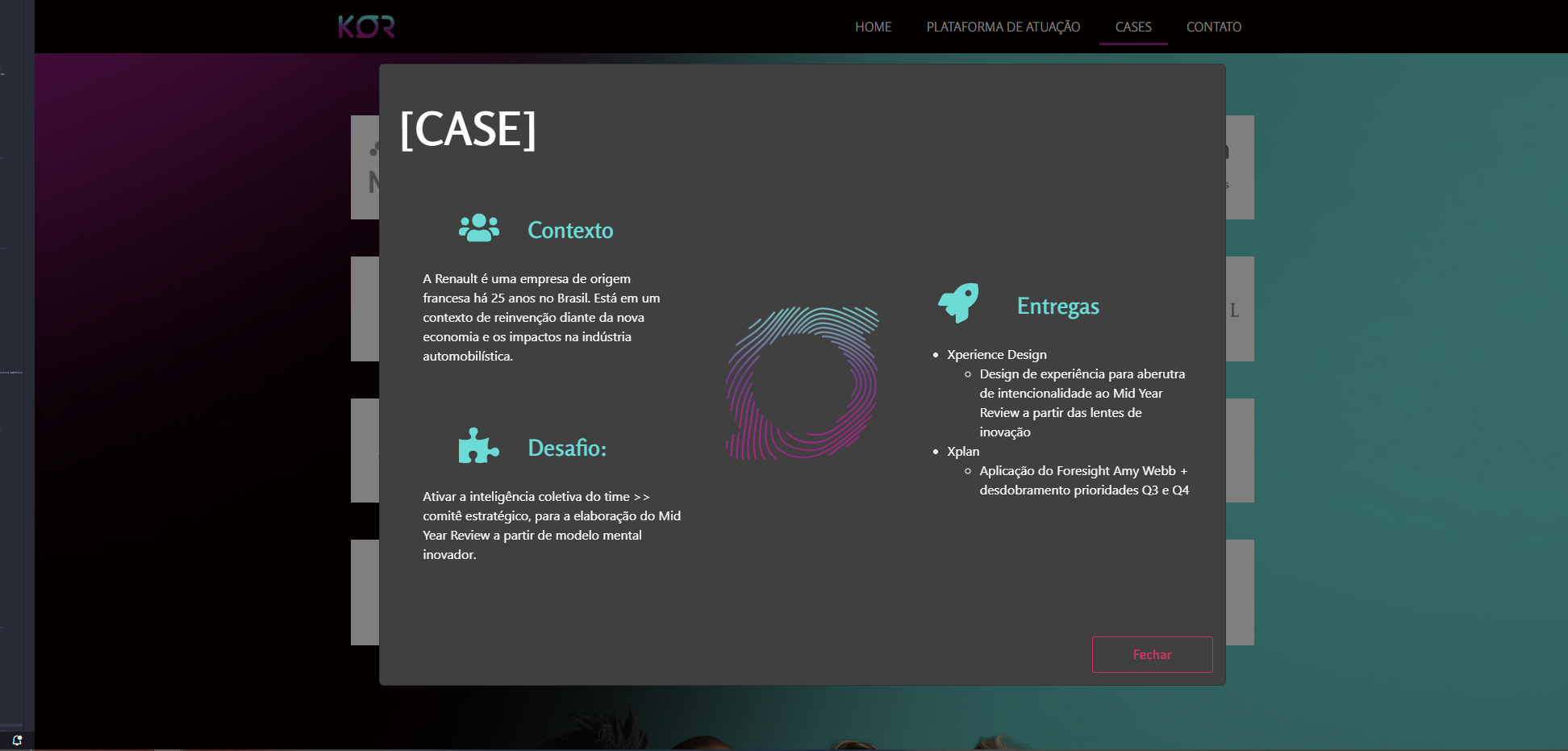This screenshot has height=751, width=1568.
Task: Open the CONTATO navigation link
Action: [x=1213, y=27]
